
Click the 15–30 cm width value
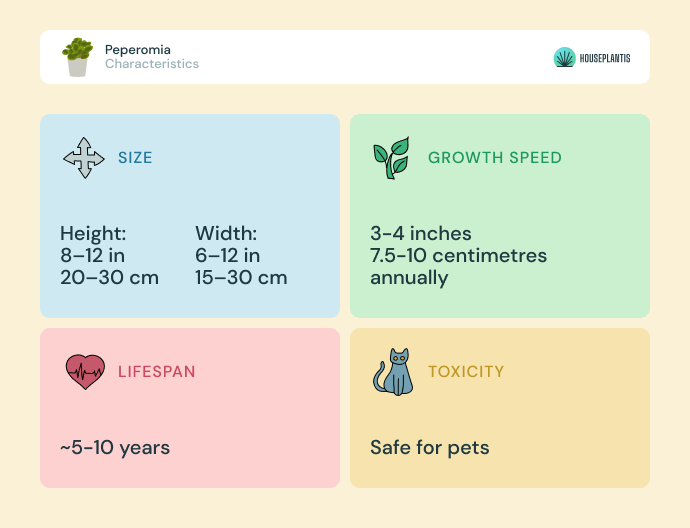click(x=241, y=278)
